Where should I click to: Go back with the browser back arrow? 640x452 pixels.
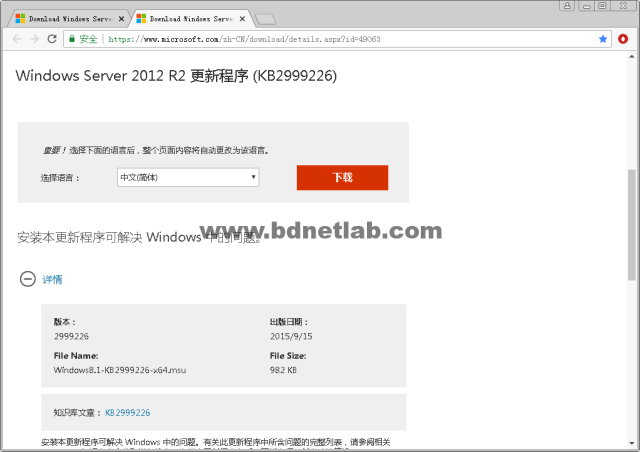[x=17, y=39]
